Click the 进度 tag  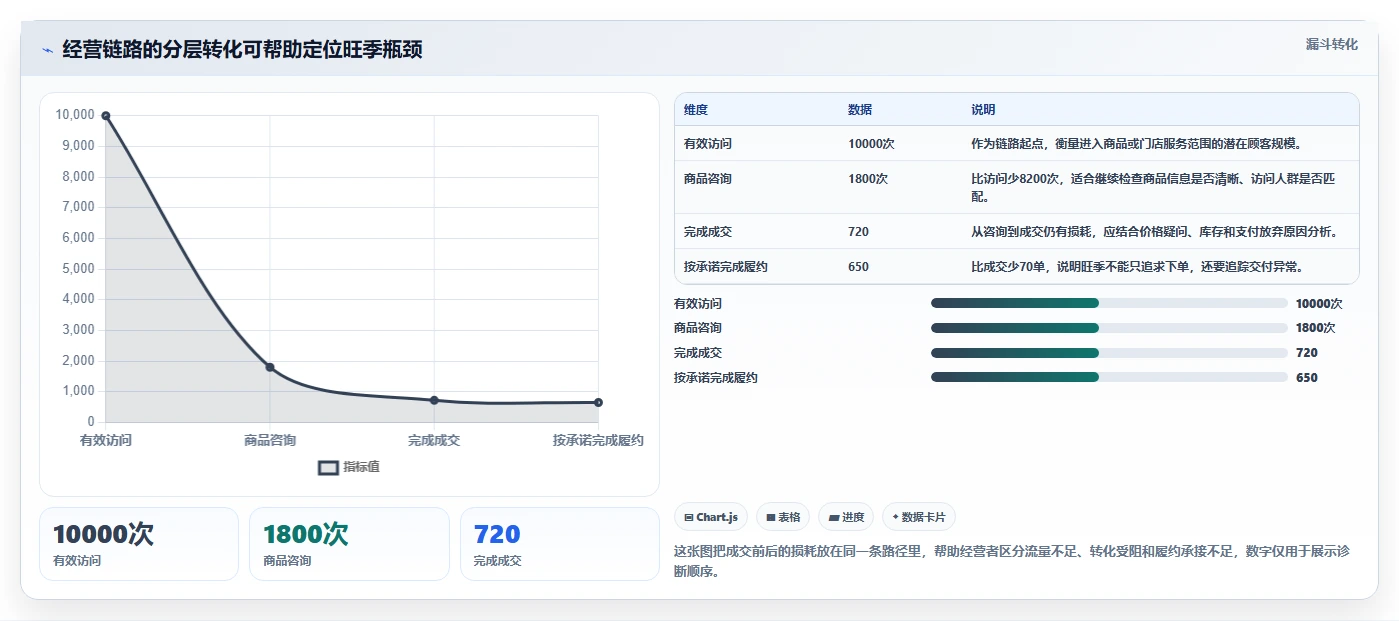click(x=846, y=517)
